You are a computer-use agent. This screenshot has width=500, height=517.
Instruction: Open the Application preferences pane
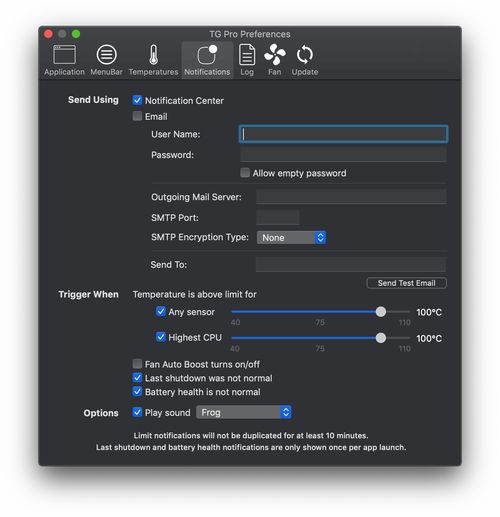[x=64, y=60]
